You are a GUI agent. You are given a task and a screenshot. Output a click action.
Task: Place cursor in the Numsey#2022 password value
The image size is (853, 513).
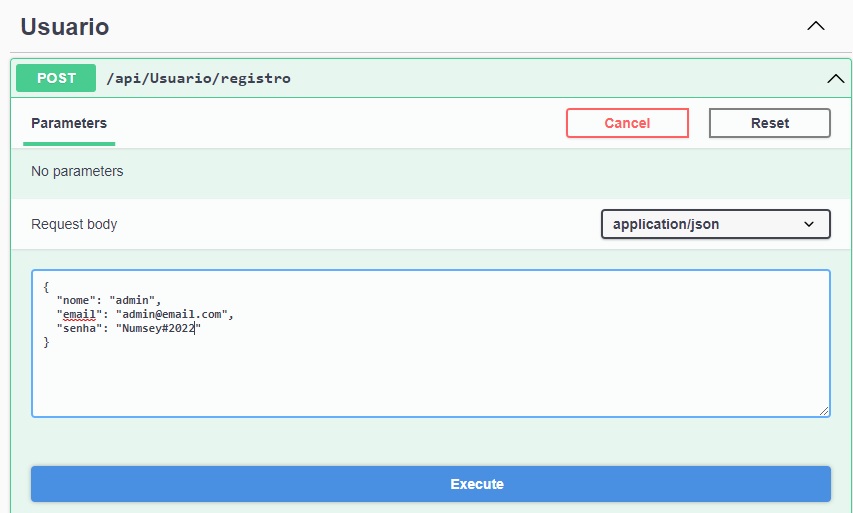coord(158,329)
